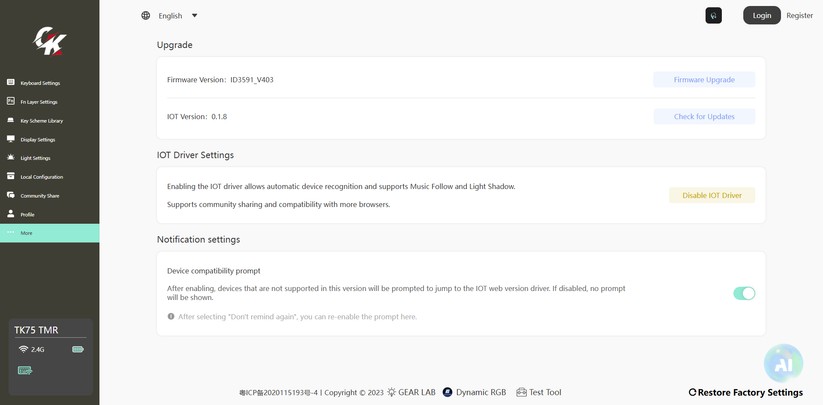The height and width of the screenshot is (405, 823).
Task: Click the info icon beside 'Don't remind again' note
Action: (x=171, y=316)
